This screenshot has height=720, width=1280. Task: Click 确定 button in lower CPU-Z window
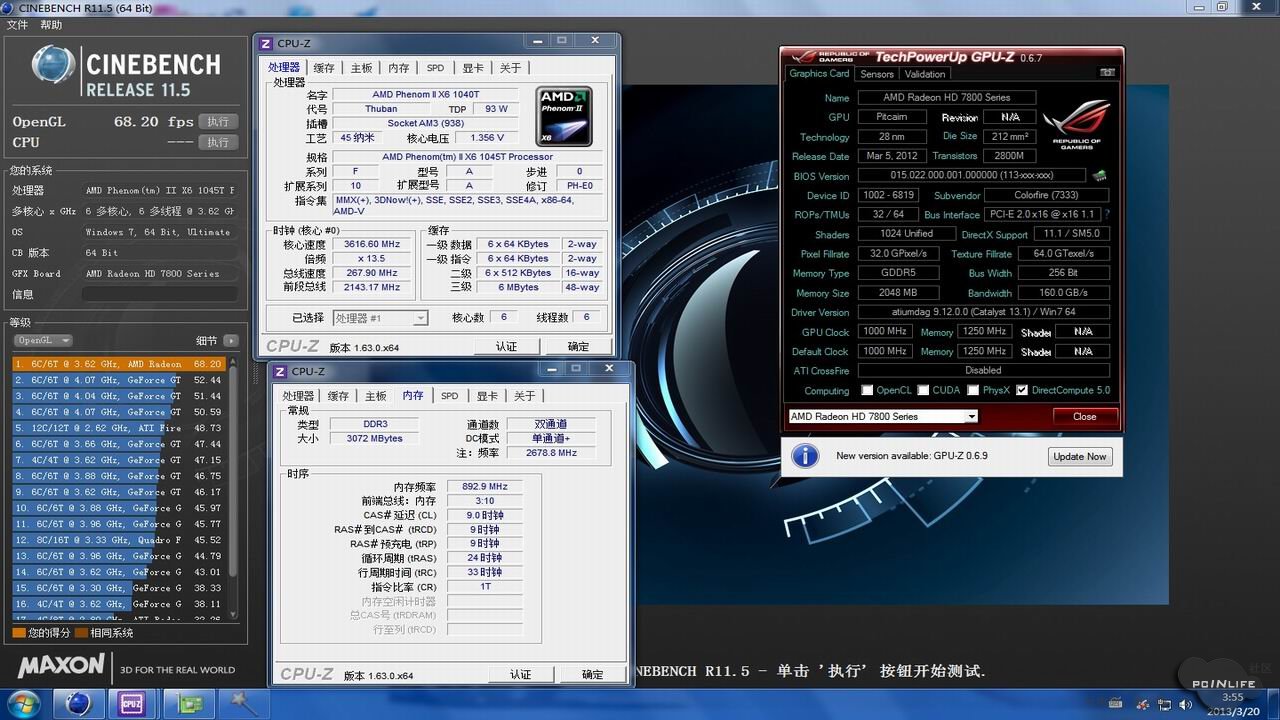tap(592, 674)
